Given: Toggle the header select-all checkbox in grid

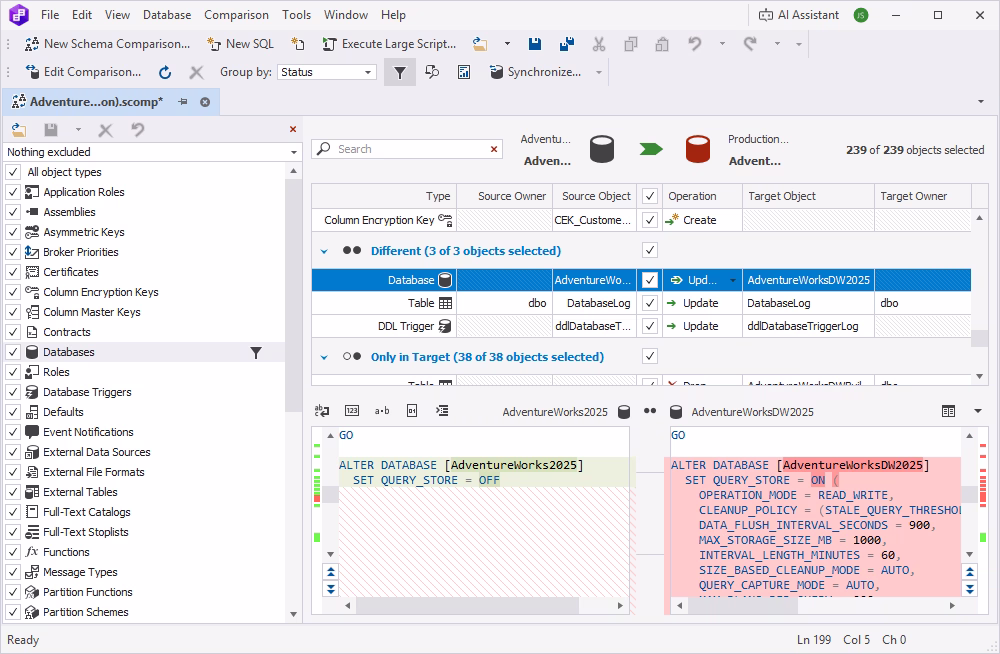Looking at the screenshot, I should pyautogui.click(x=650, y=196).
